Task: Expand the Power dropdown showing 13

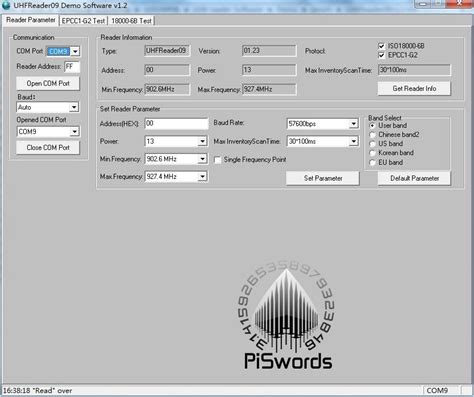Action: [202, 141]
